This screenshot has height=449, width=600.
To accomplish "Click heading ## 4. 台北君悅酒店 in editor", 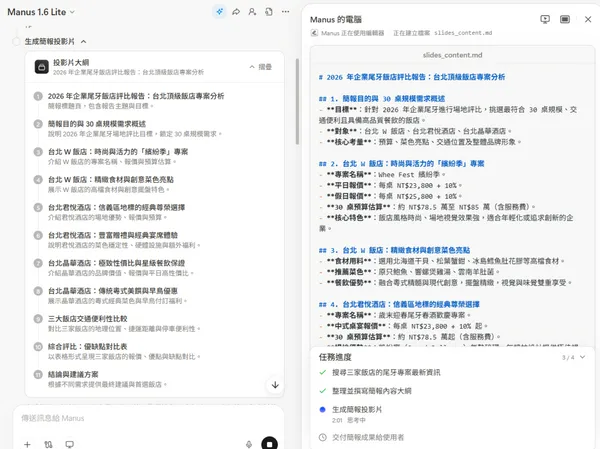I will pos(399,304).
